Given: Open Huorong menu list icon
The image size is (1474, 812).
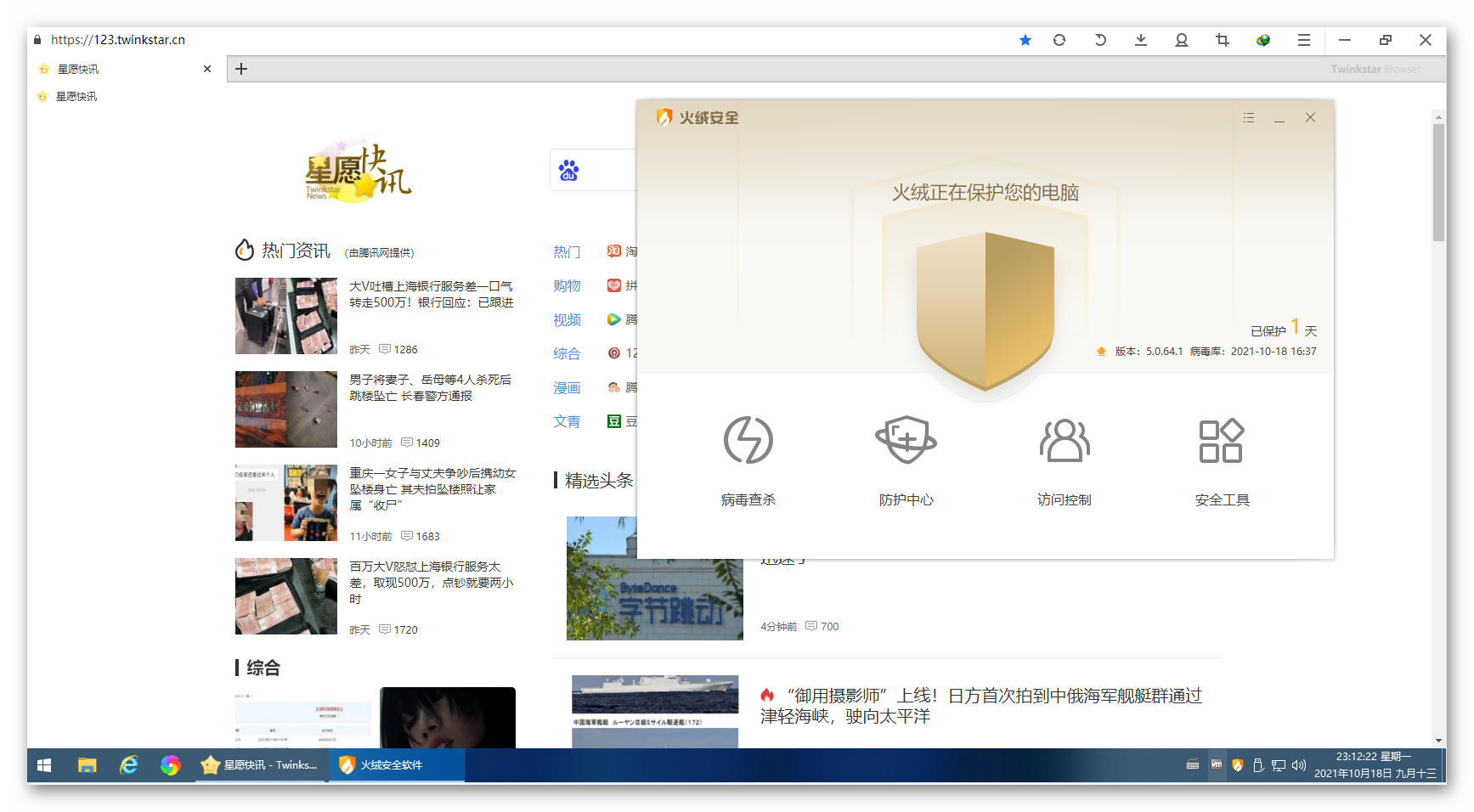Looking at the screenshot, I should pos(1248,118).
